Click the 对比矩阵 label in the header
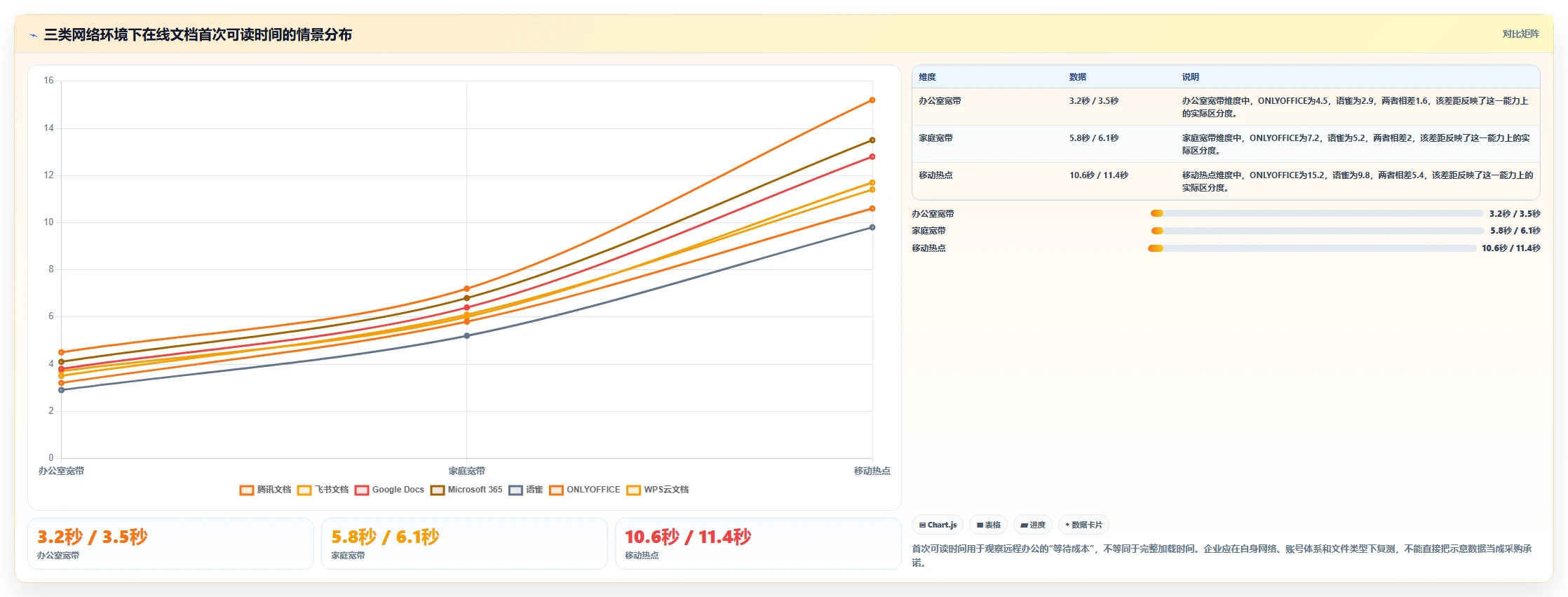Screen dimensions: 1568x597 [1520, 34]
